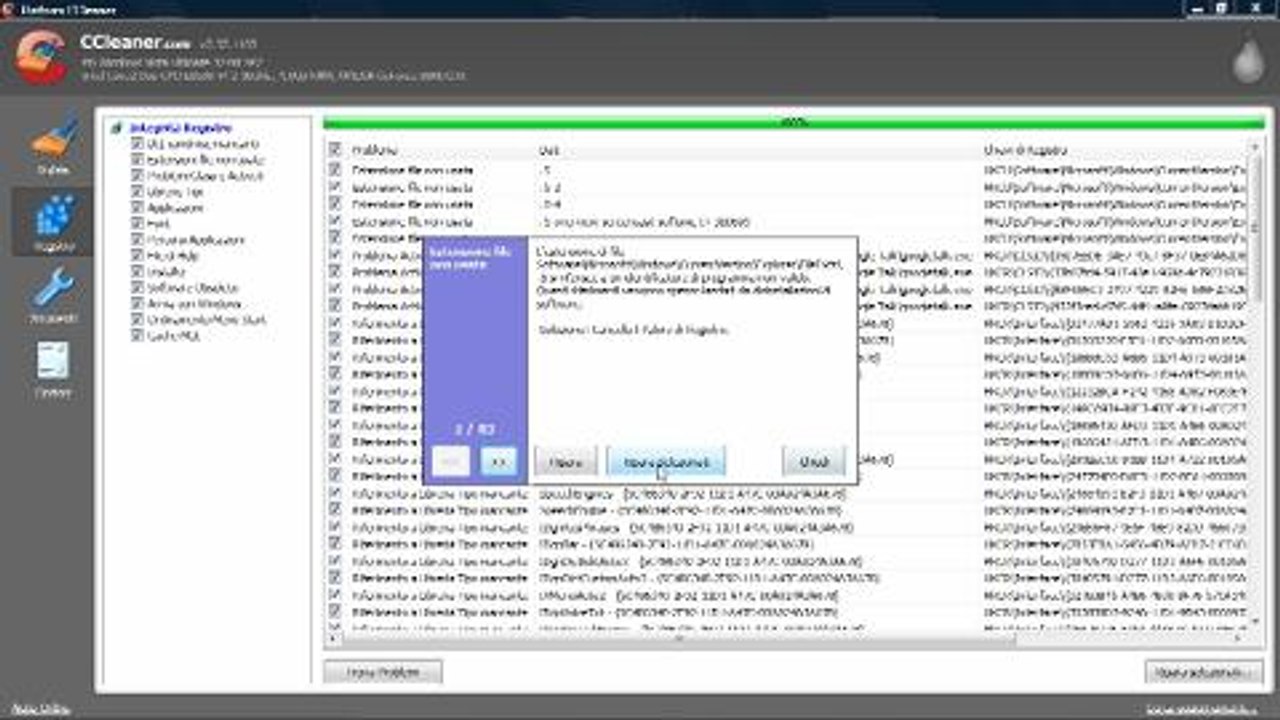Go to next issue with >> button

tap(499, 460)
